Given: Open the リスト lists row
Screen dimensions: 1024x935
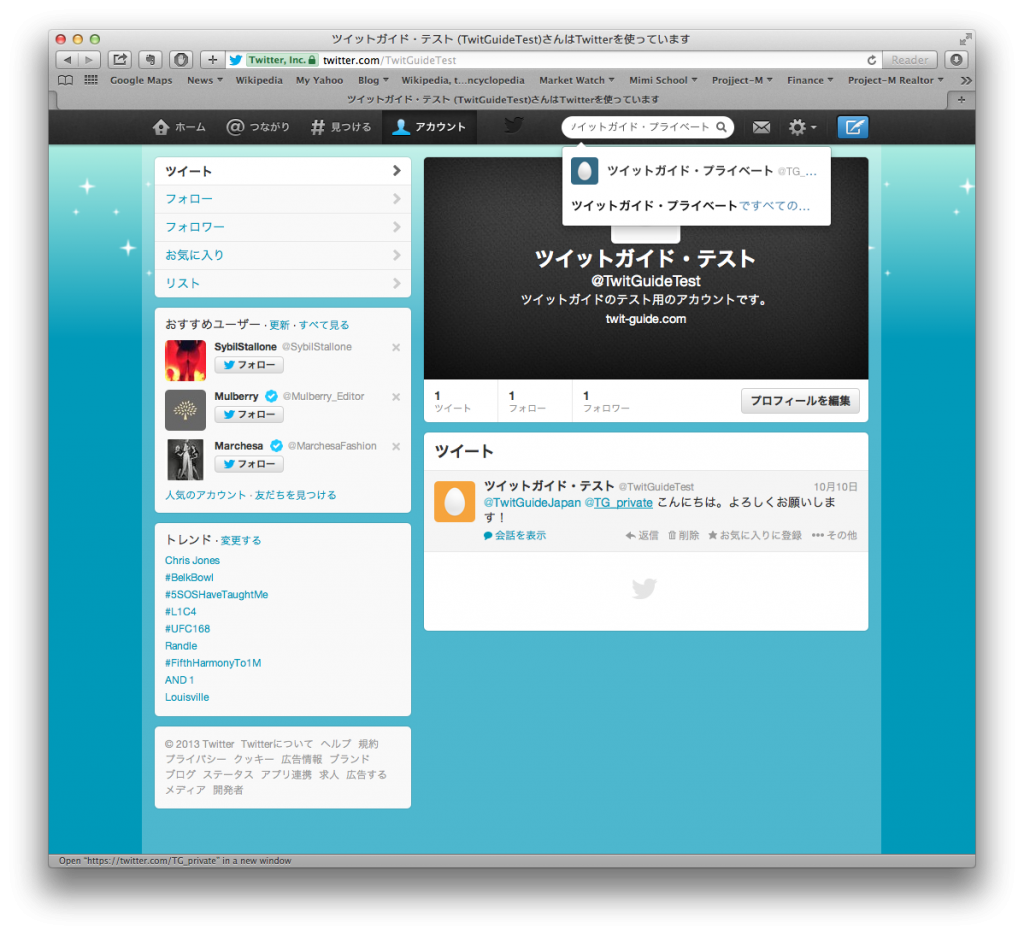Looking at the screenshot, I should [283, 283].
